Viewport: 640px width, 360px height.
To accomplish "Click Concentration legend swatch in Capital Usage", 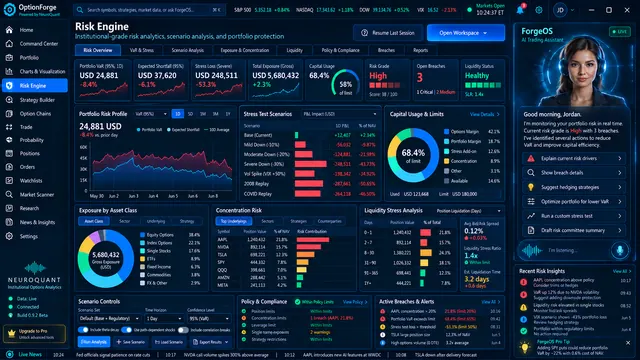I will tap(447, 161).
